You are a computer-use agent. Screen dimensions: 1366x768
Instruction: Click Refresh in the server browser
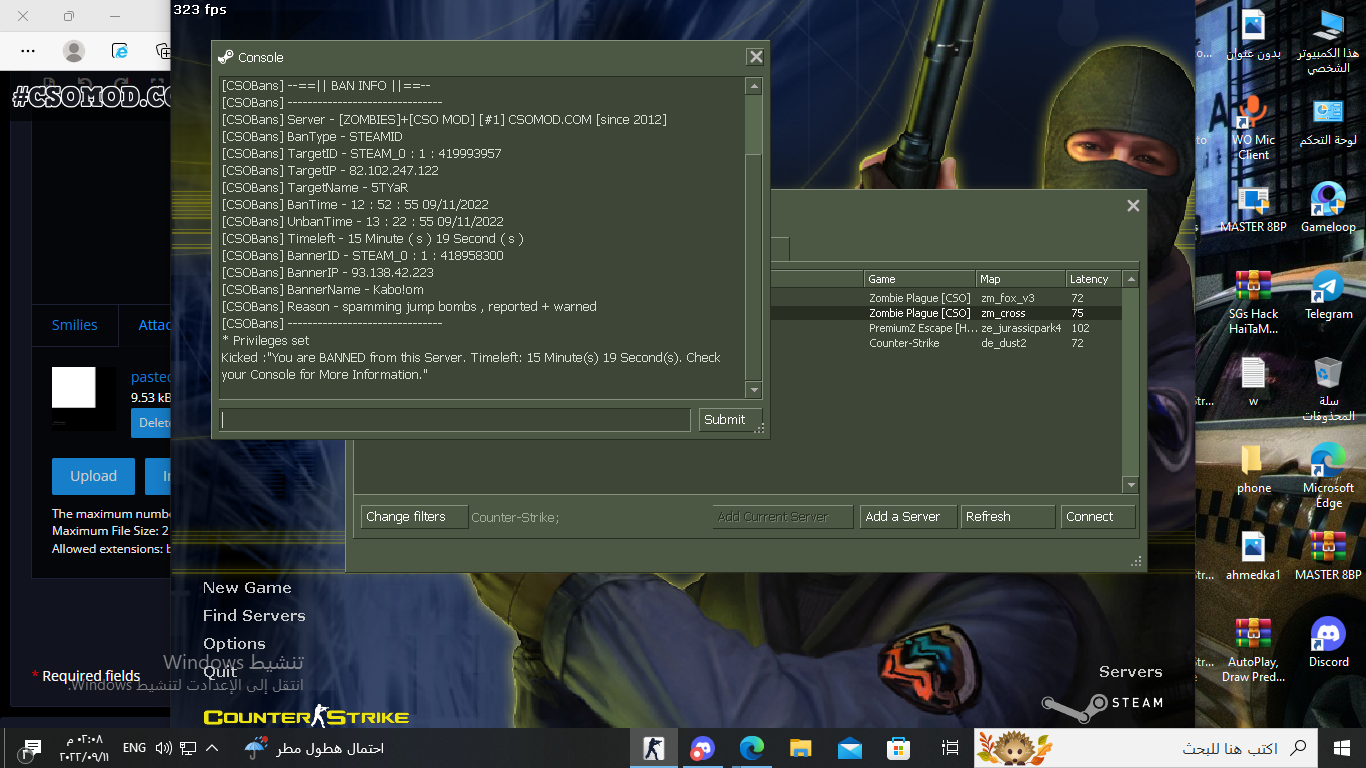coord(1007,517)
